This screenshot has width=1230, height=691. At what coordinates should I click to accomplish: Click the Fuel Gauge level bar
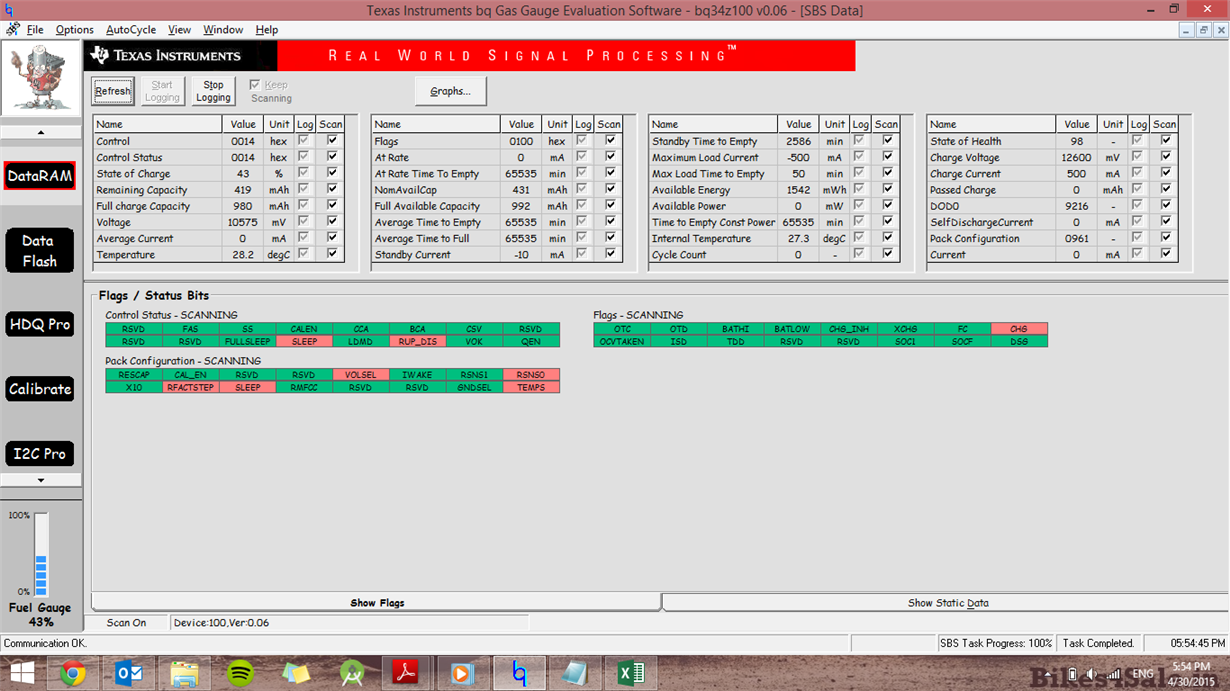coord(41,554)
